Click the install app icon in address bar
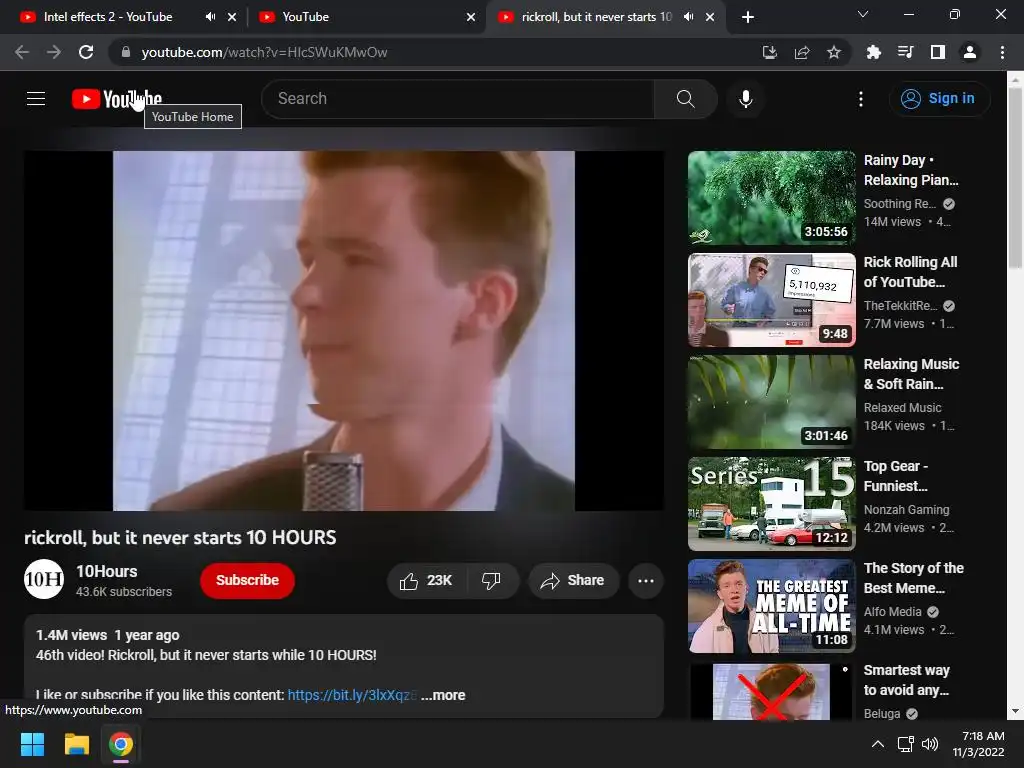 pos(770,52)
